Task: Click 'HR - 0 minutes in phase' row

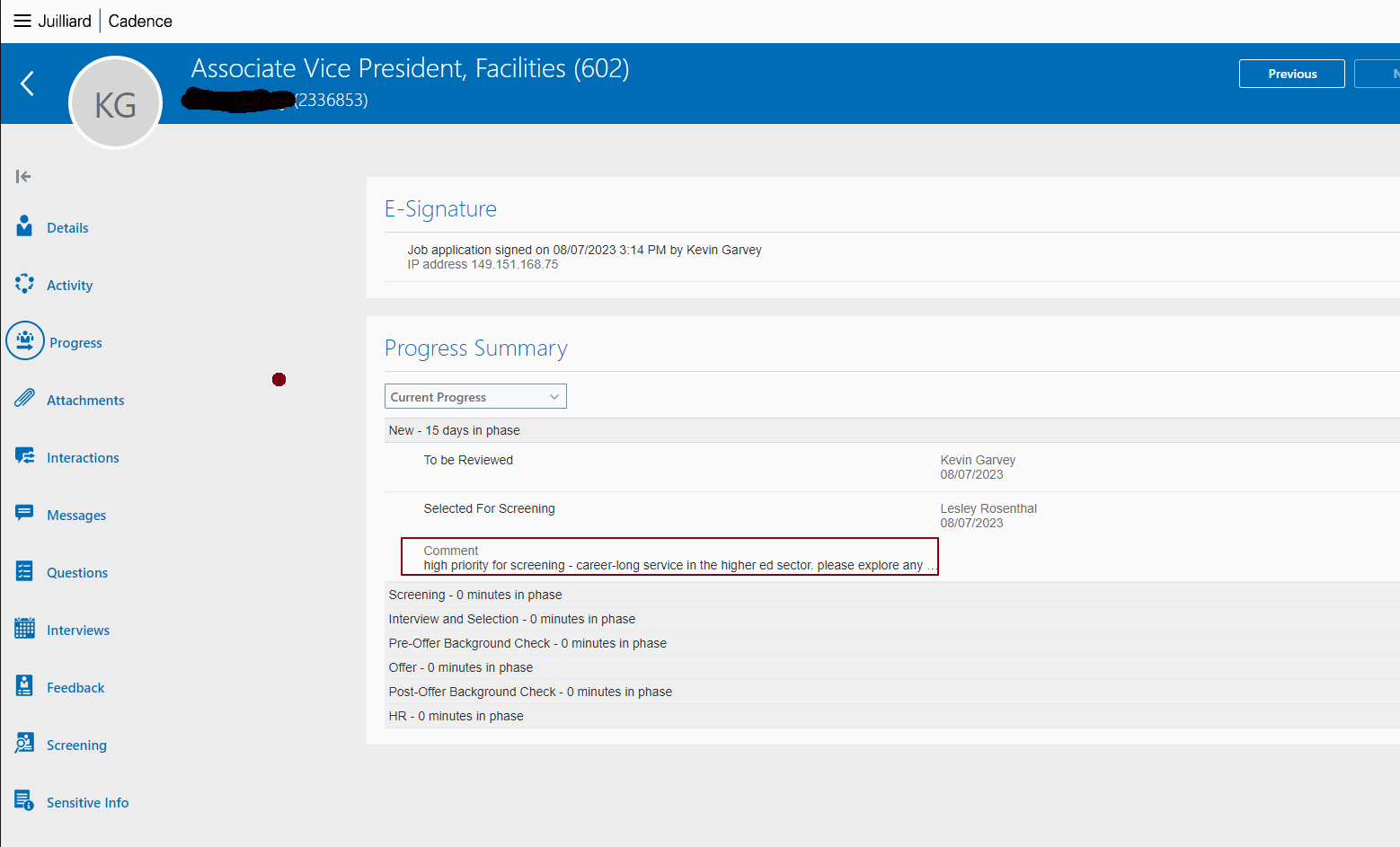Action: [x=891, y=716]
